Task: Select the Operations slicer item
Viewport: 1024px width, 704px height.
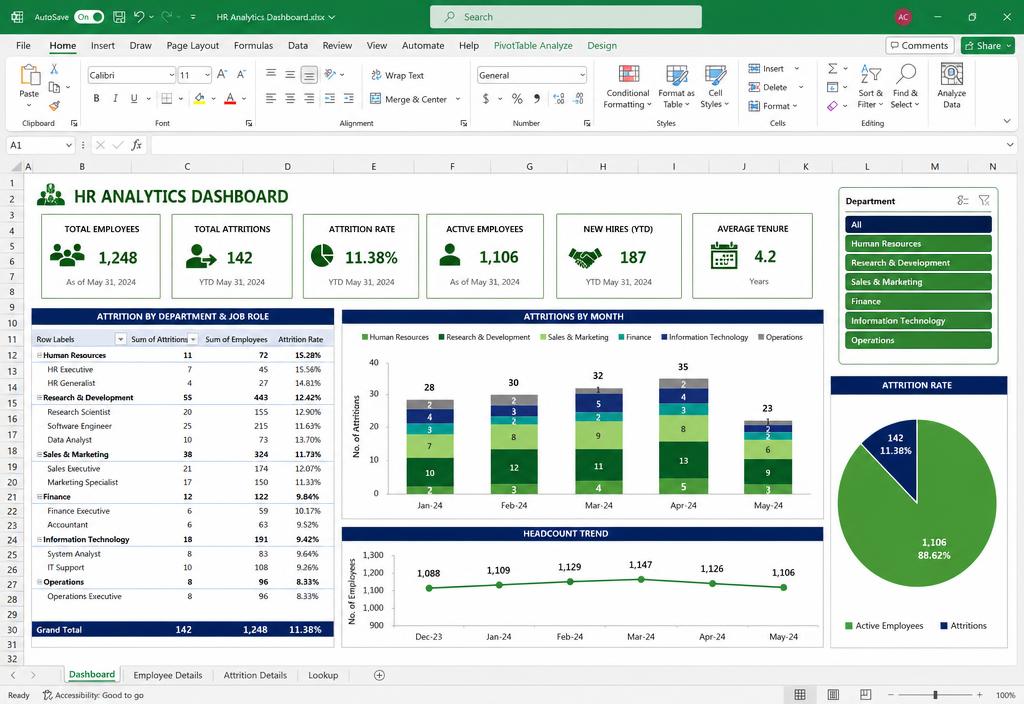Action: [918, 340]
